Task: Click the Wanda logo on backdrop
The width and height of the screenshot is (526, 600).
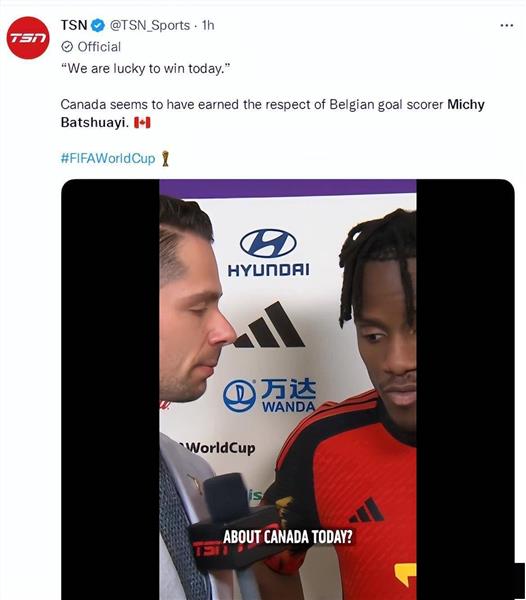Action: (x=269, y=396)
